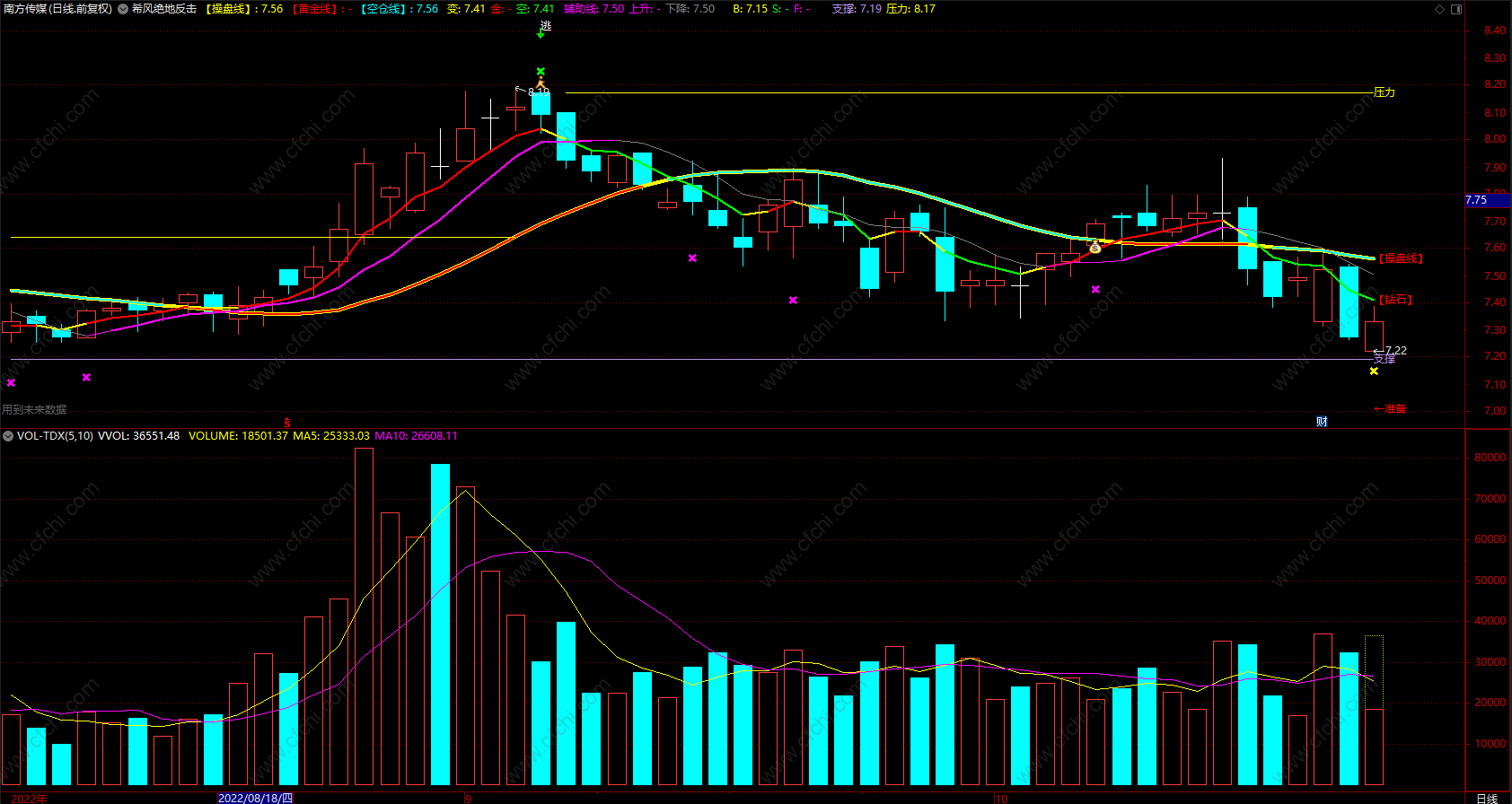Click the 辅助线: 7.50 readout

click(x=593, y=9)
